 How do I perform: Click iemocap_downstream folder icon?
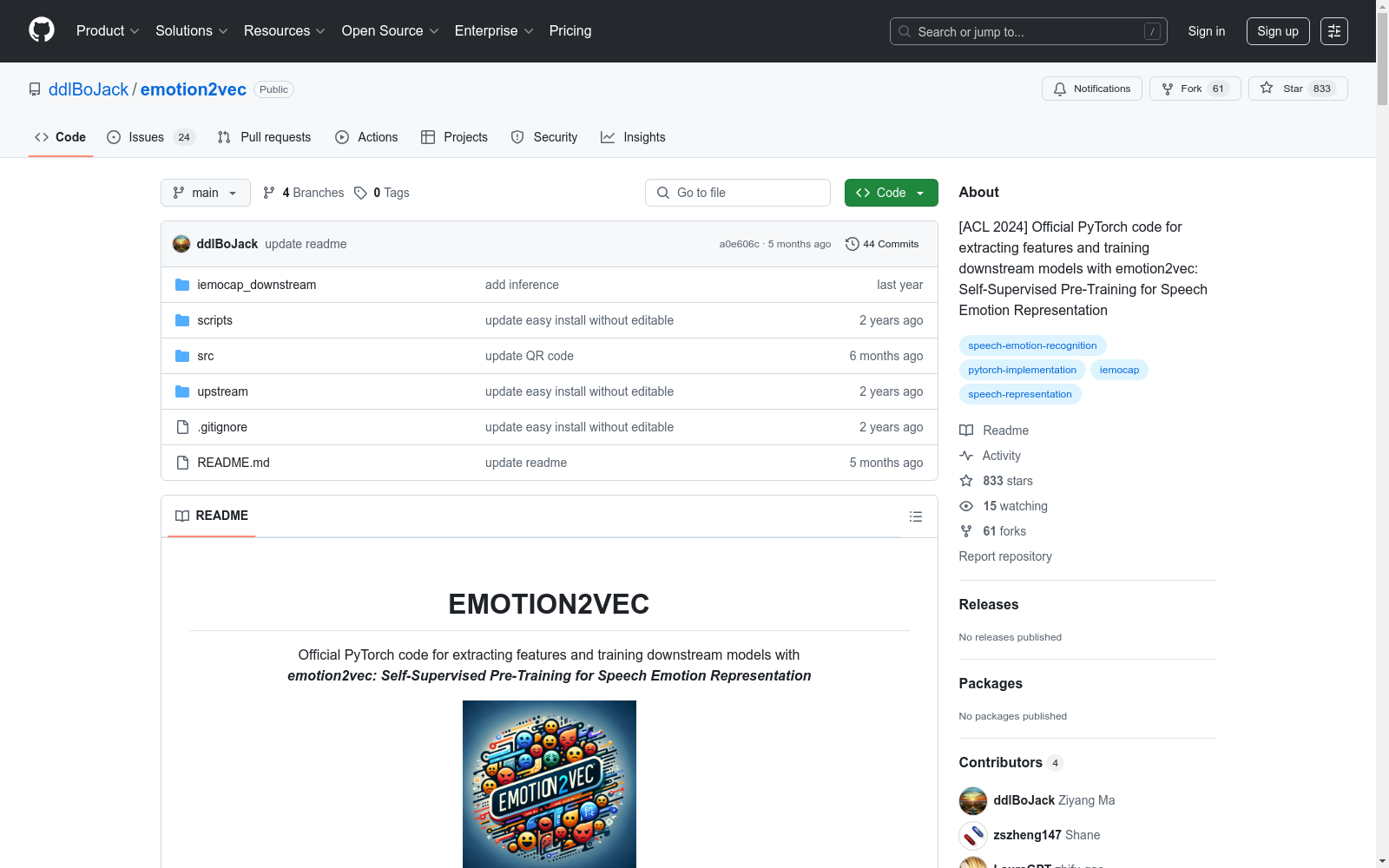point(182,285)
